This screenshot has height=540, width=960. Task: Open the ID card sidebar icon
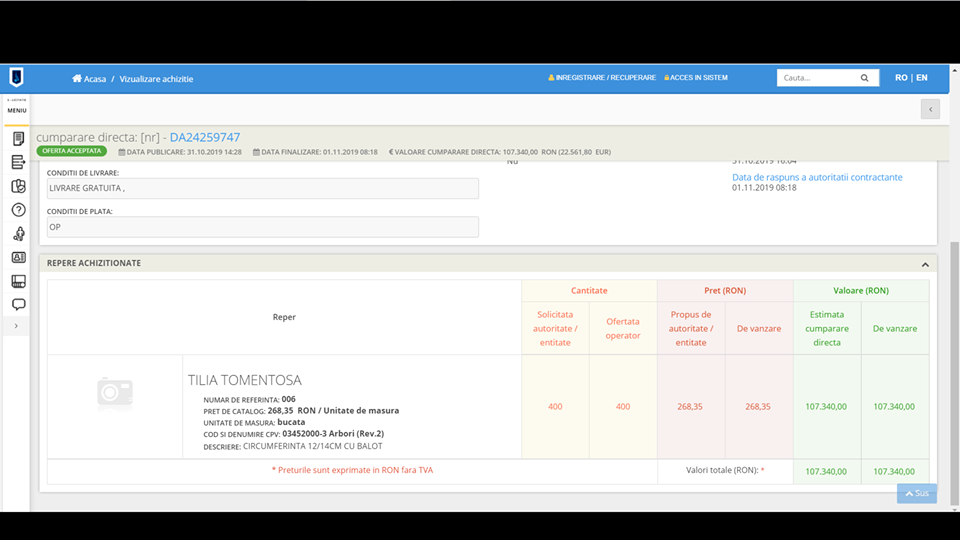click(18, 258)
